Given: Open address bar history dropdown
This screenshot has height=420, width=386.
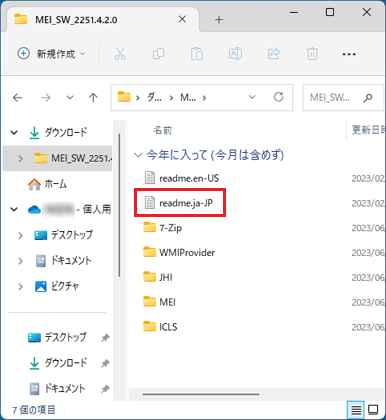Looking at the screenshot, I should 252,97.
